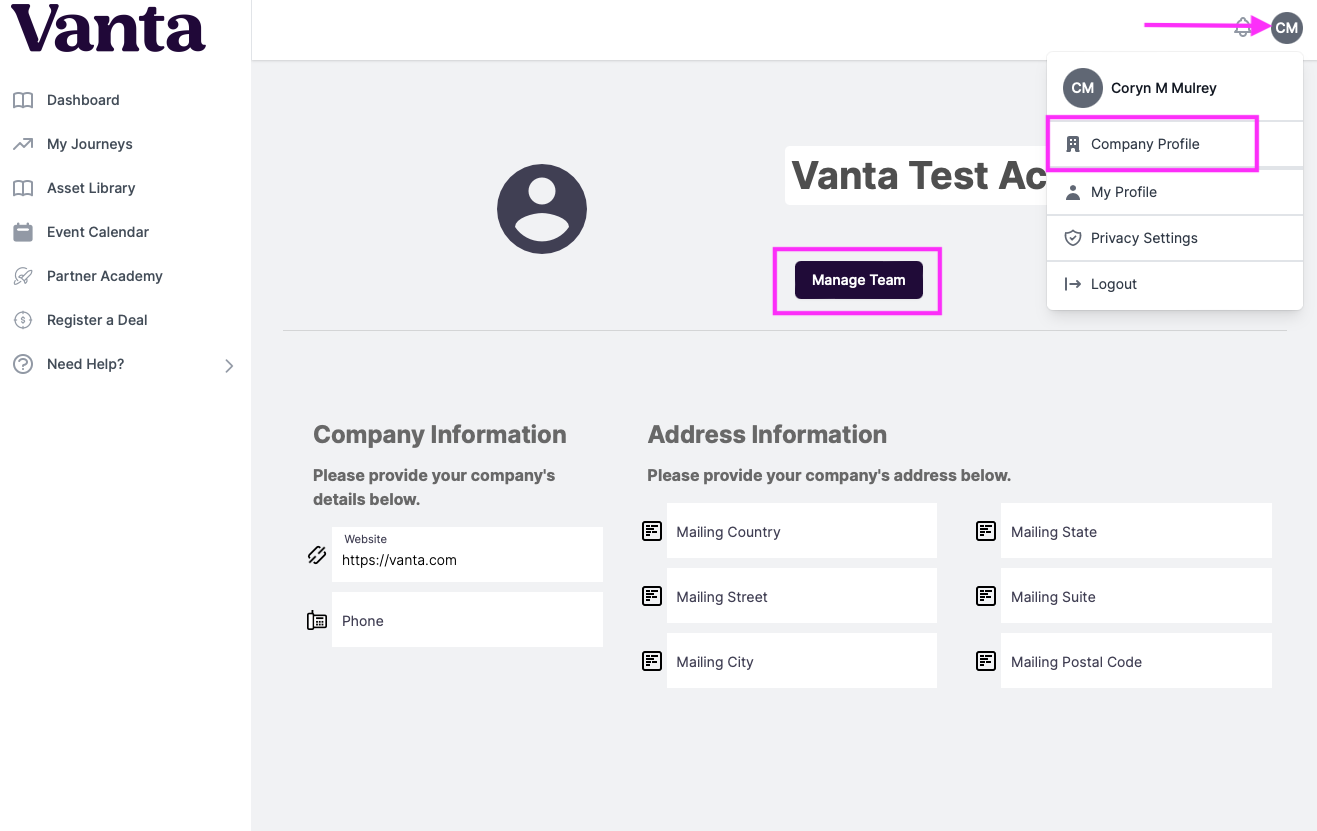Click the Privacy Settings shield icon
The image size is (1317, 831).
tap(1073, 238)
